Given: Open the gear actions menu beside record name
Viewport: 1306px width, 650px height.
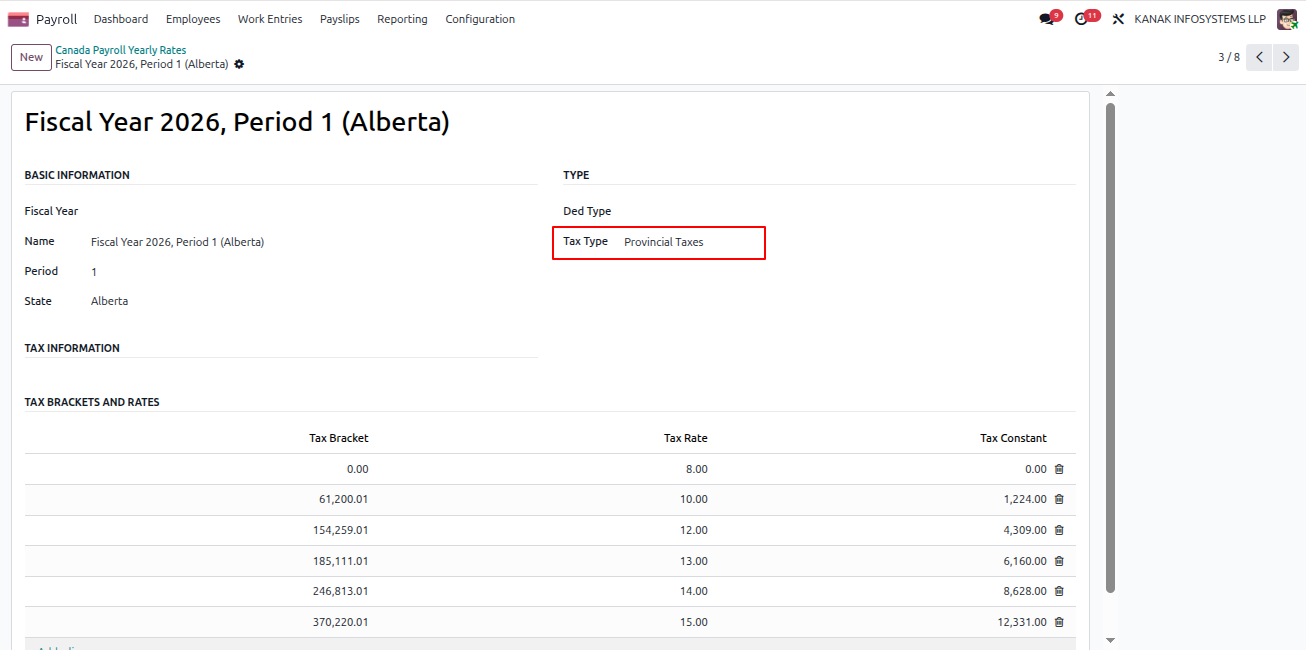Looking at the screenshot, I should (239, 64).
